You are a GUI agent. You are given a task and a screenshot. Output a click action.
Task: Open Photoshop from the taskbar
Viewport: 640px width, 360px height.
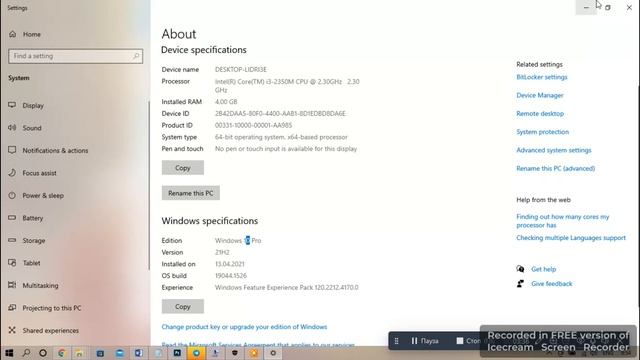(177, 353)
